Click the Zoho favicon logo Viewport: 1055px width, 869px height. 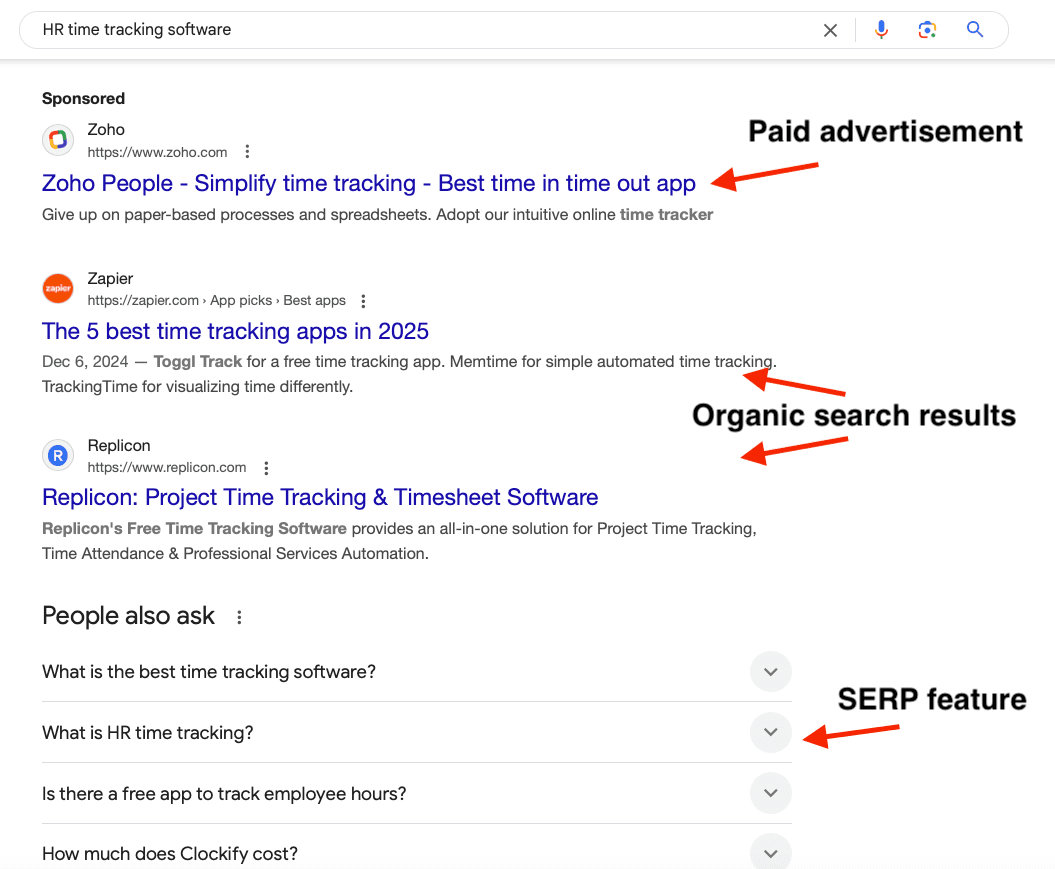click(x=58, y=140)
